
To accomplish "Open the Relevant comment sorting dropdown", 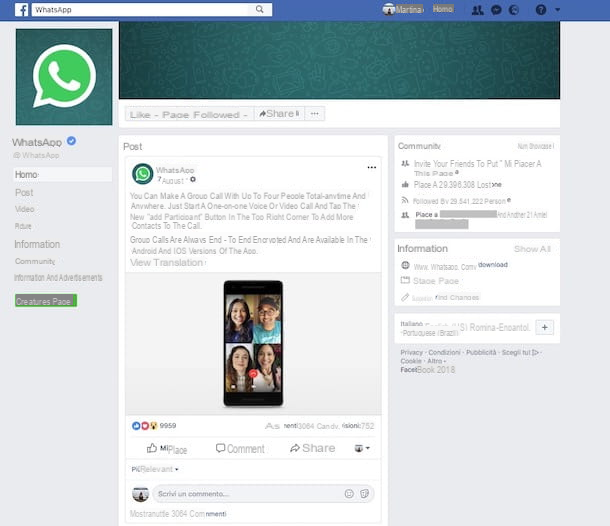I will click(x=155, y=469).
